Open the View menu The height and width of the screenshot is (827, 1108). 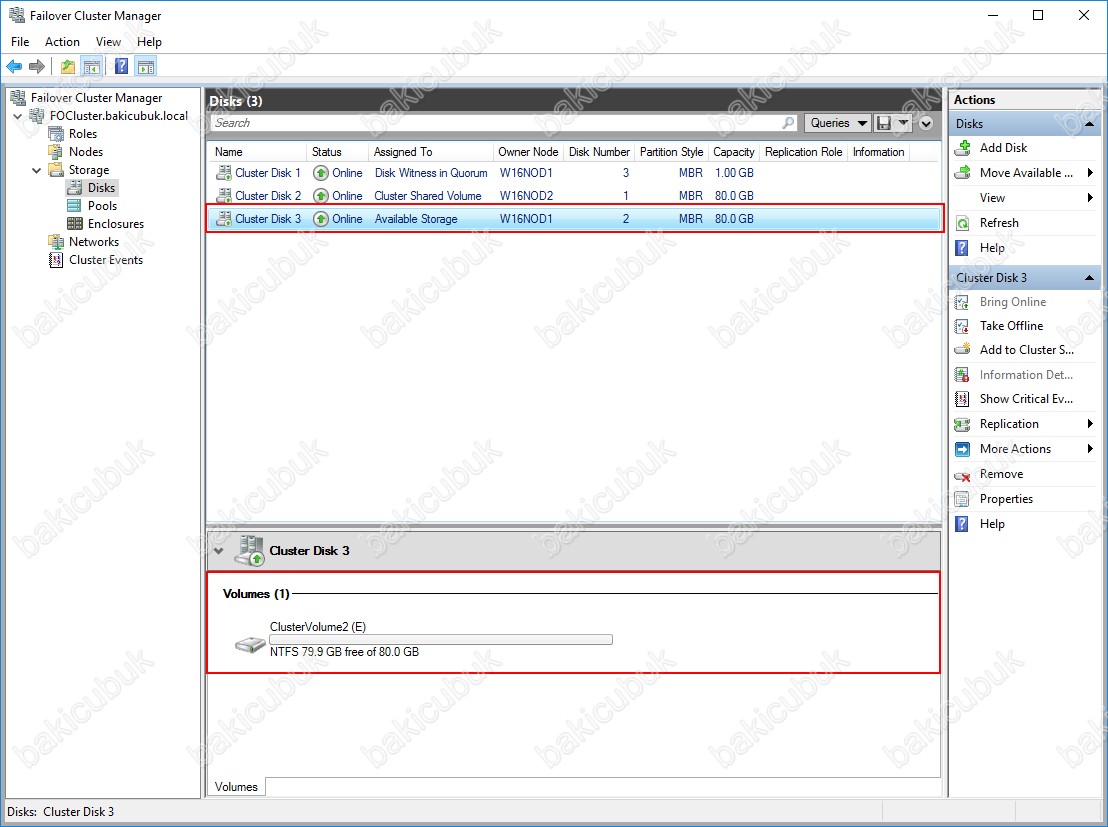pyautogui.click(x=108, y=42)
